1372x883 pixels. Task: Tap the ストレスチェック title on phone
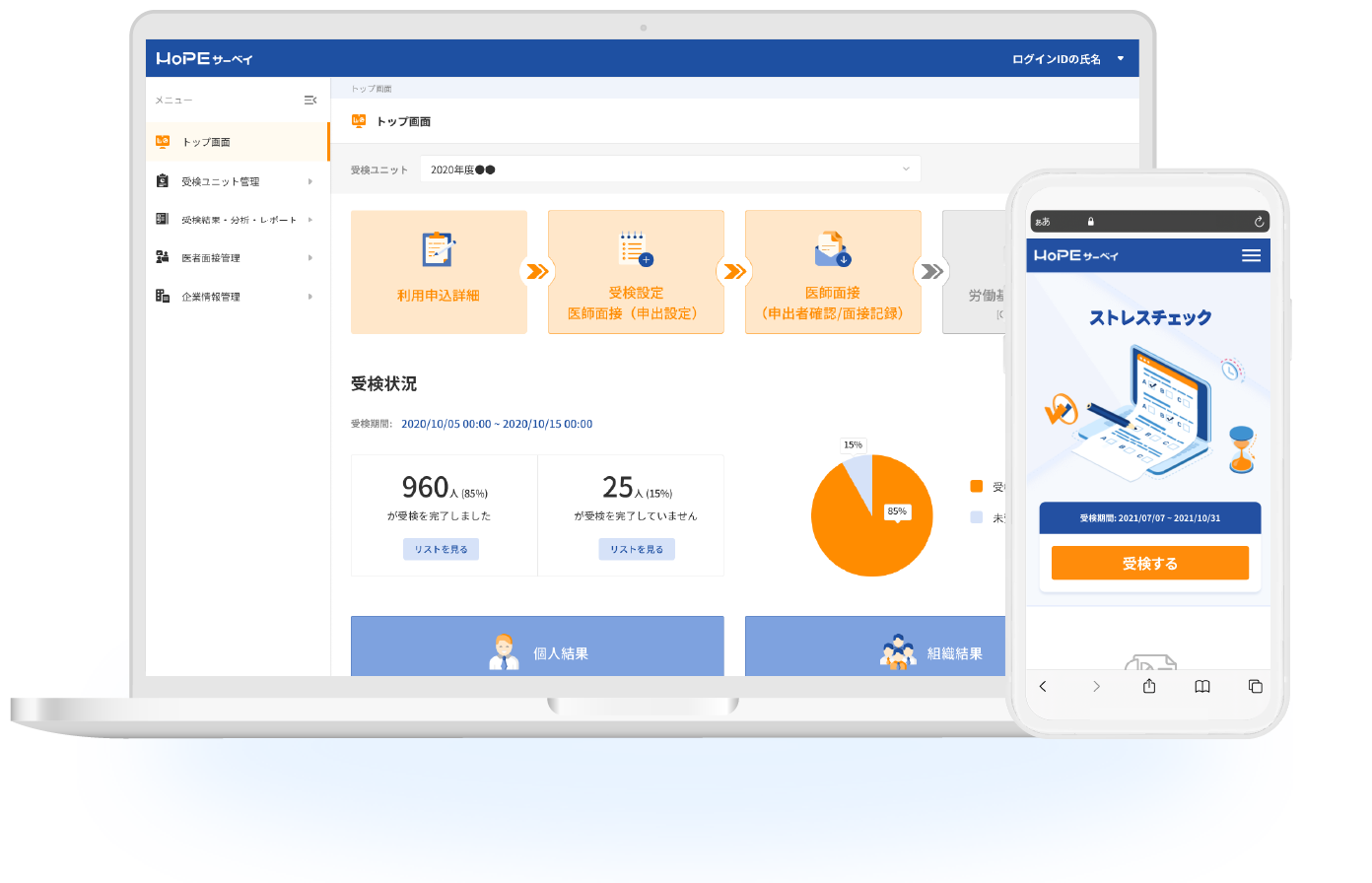(1150, 317)
